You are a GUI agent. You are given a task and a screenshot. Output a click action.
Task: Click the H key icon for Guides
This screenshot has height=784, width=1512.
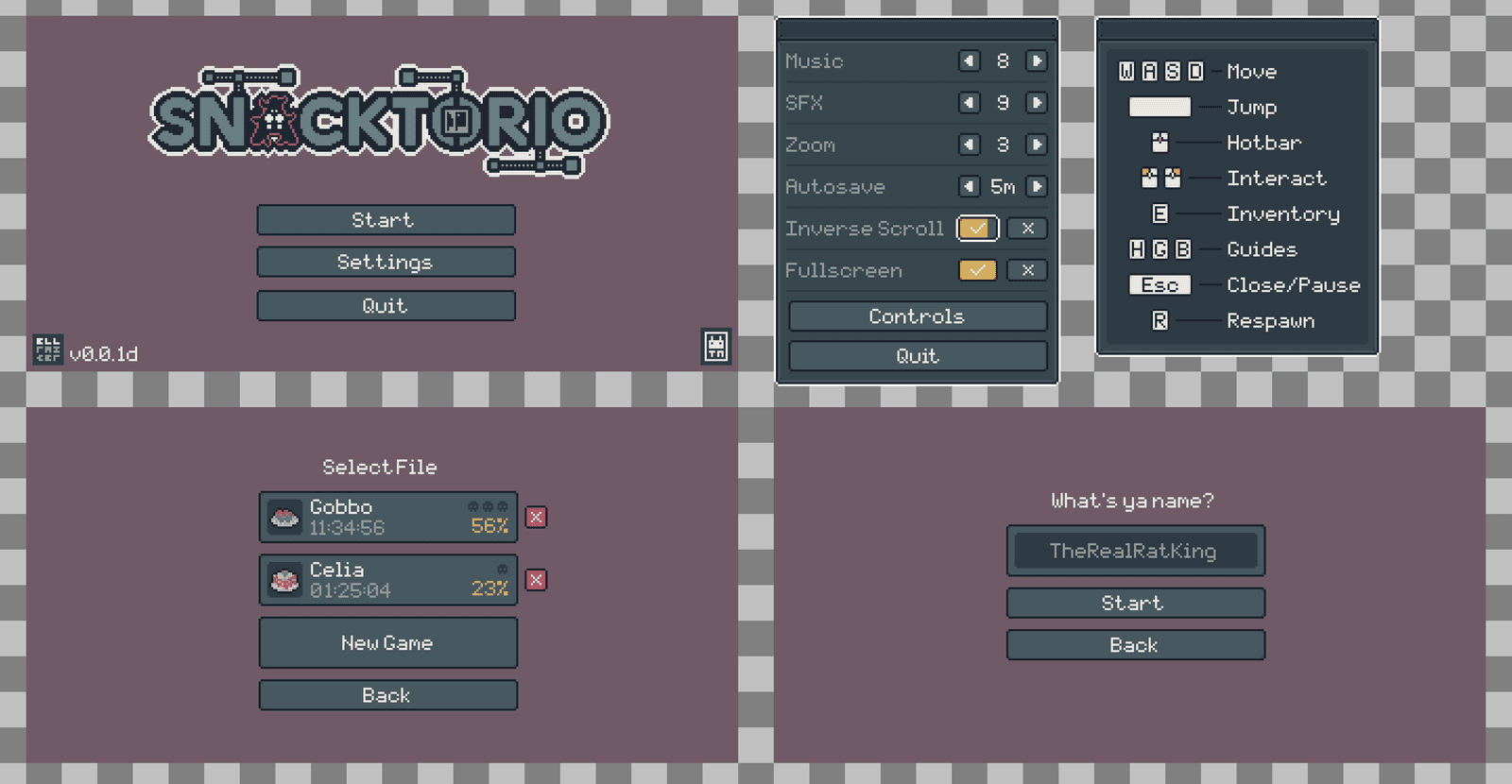click(1137, 249)
